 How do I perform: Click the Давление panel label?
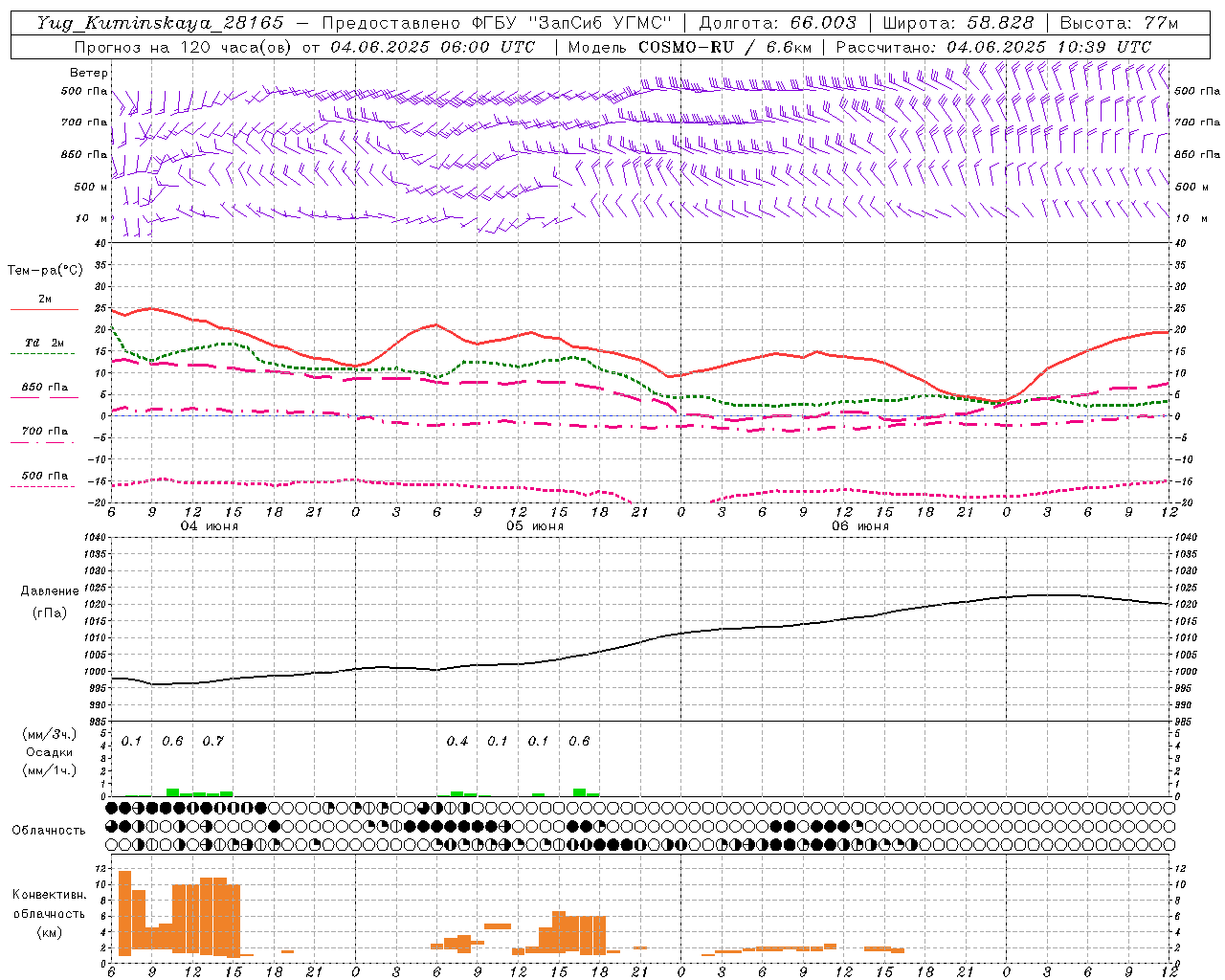(50, 591)
